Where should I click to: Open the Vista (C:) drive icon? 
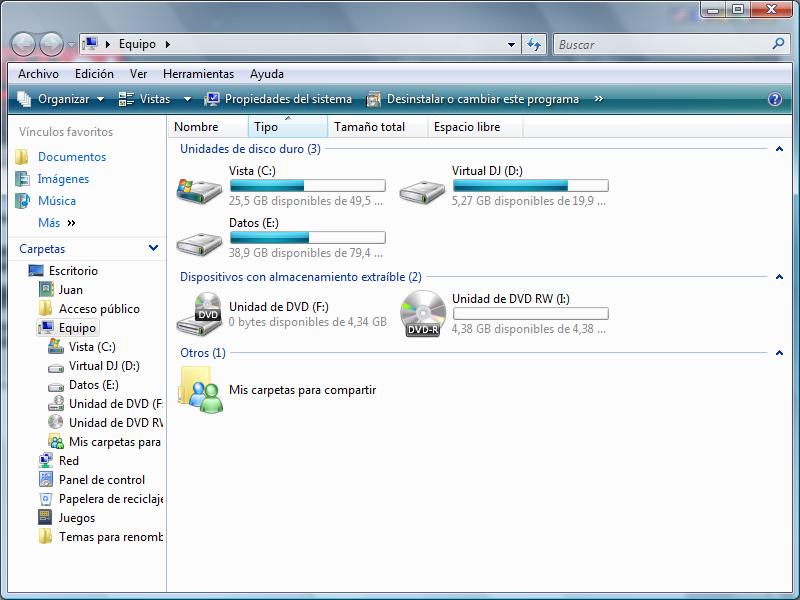pos(199,191)
